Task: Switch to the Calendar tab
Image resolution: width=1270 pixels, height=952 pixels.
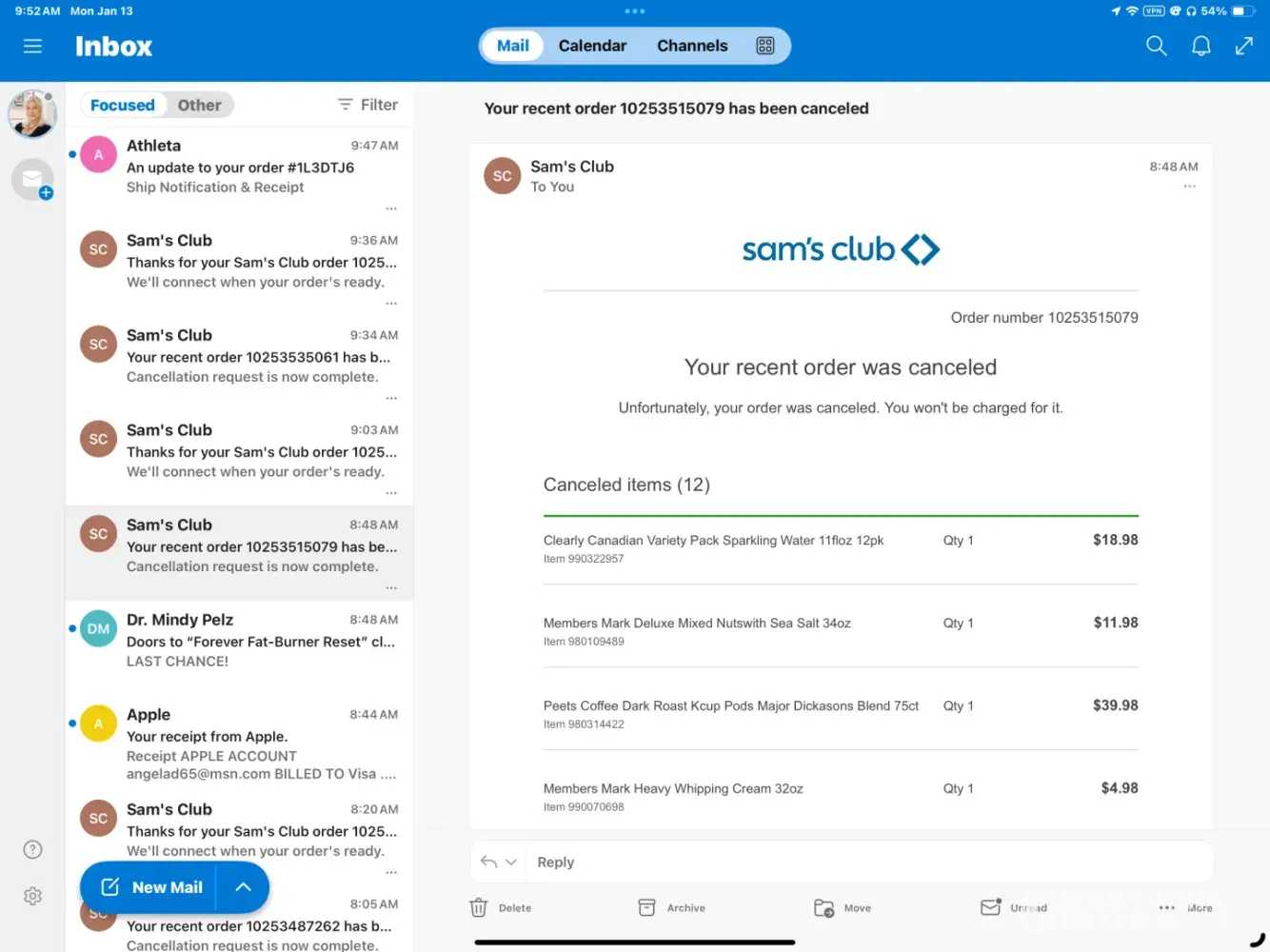Action: tap(592, 46)
